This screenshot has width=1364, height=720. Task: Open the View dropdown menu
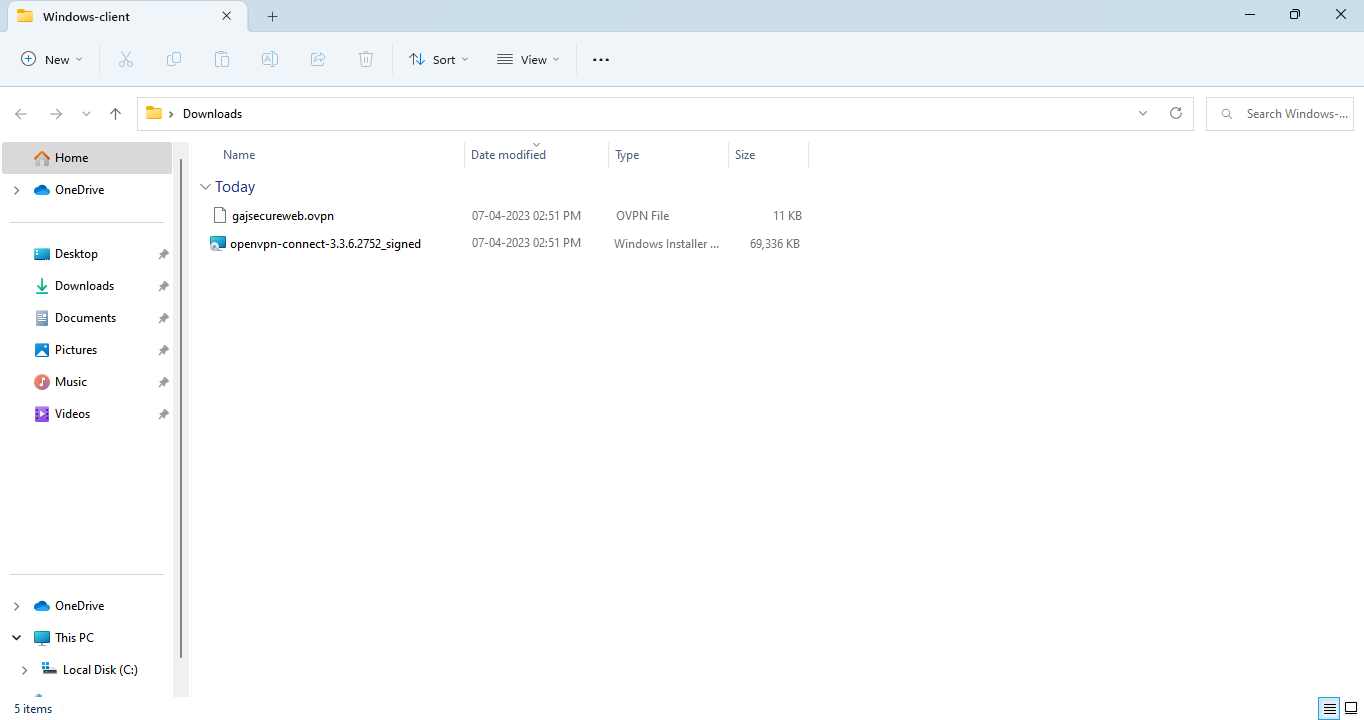coord(528,60)
